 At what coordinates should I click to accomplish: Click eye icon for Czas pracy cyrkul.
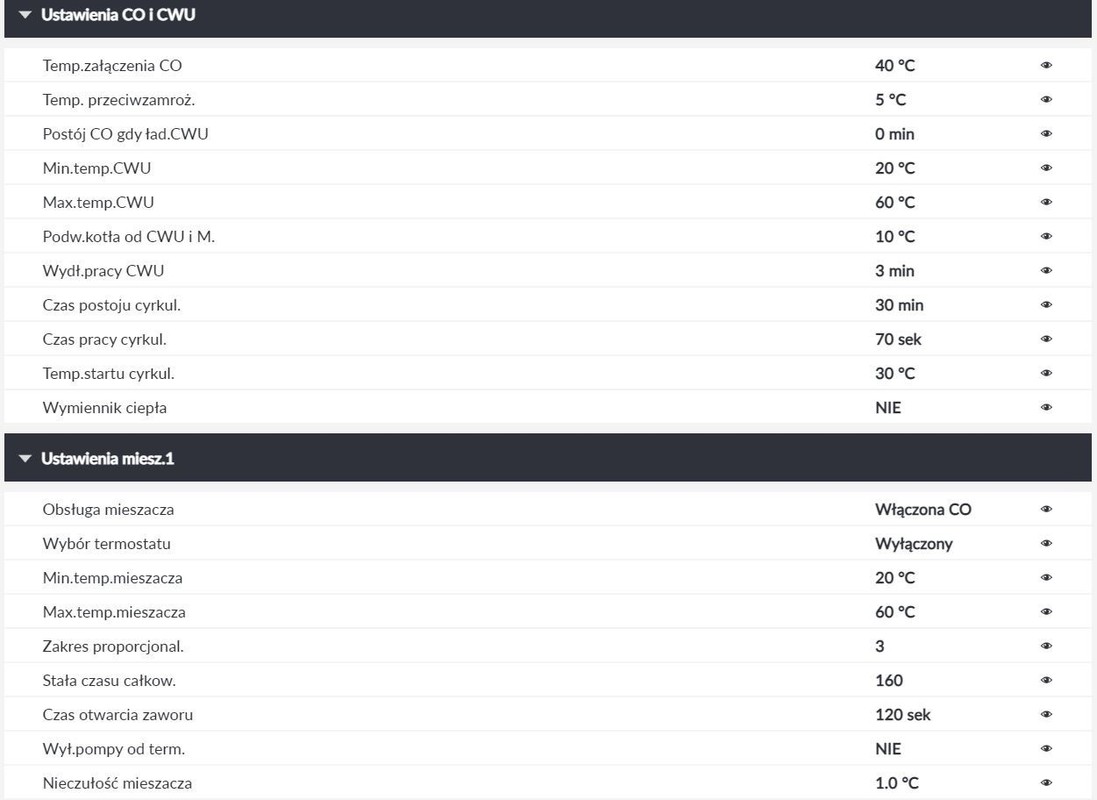pos(1046,339)
